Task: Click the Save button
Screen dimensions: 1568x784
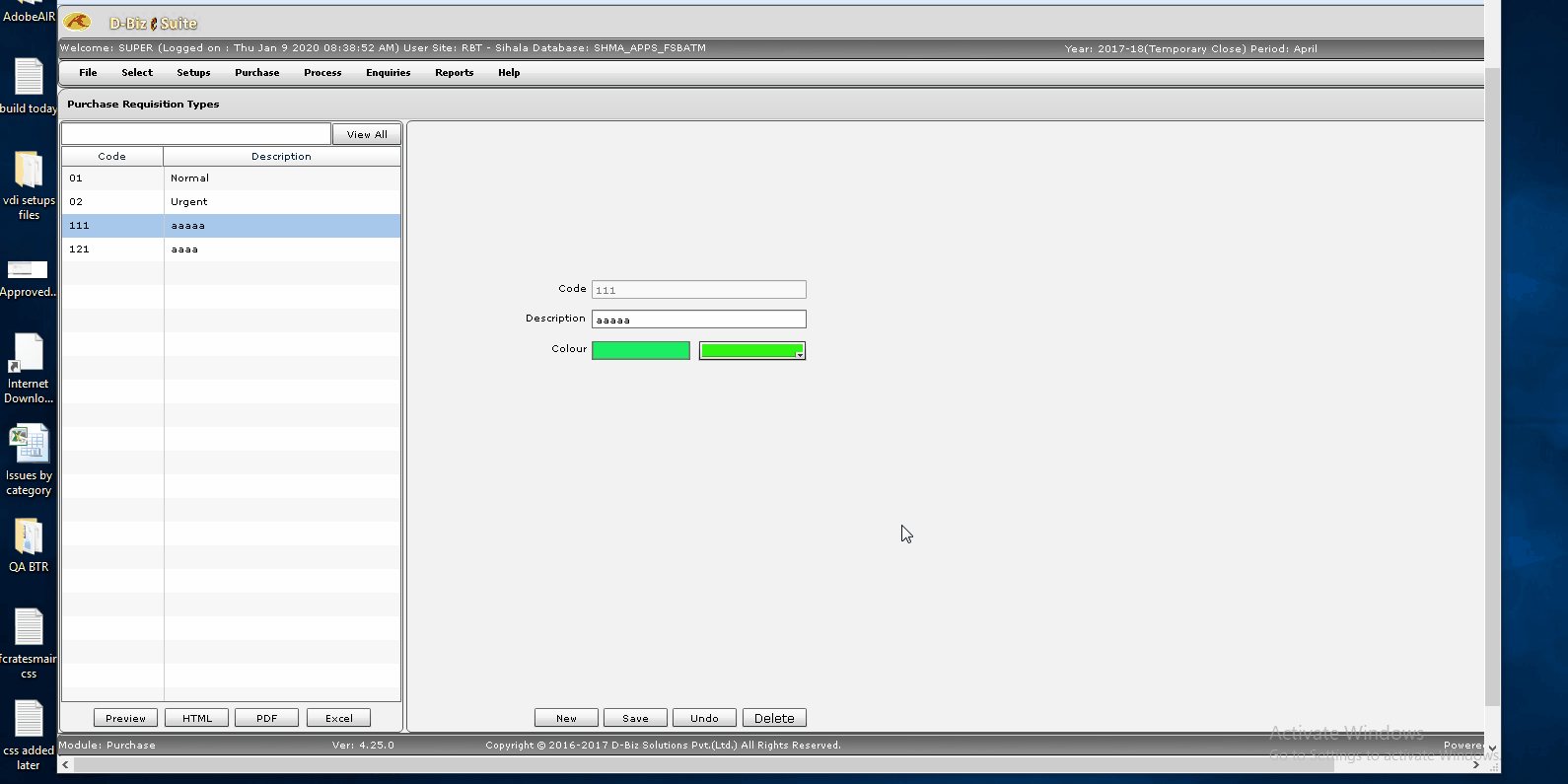Action: pos(635,718)
